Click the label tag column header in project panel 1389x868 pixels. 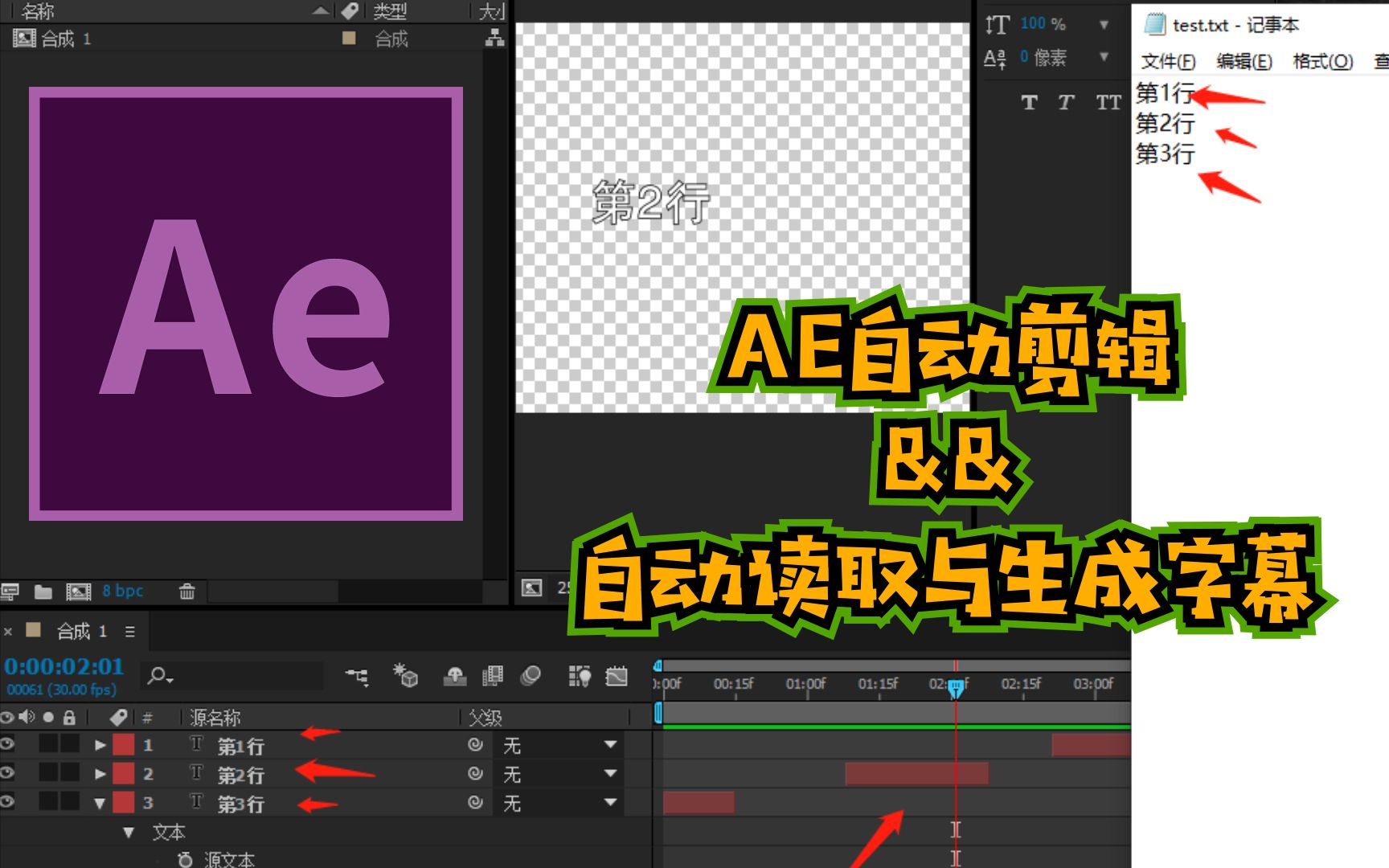[350, 10]
